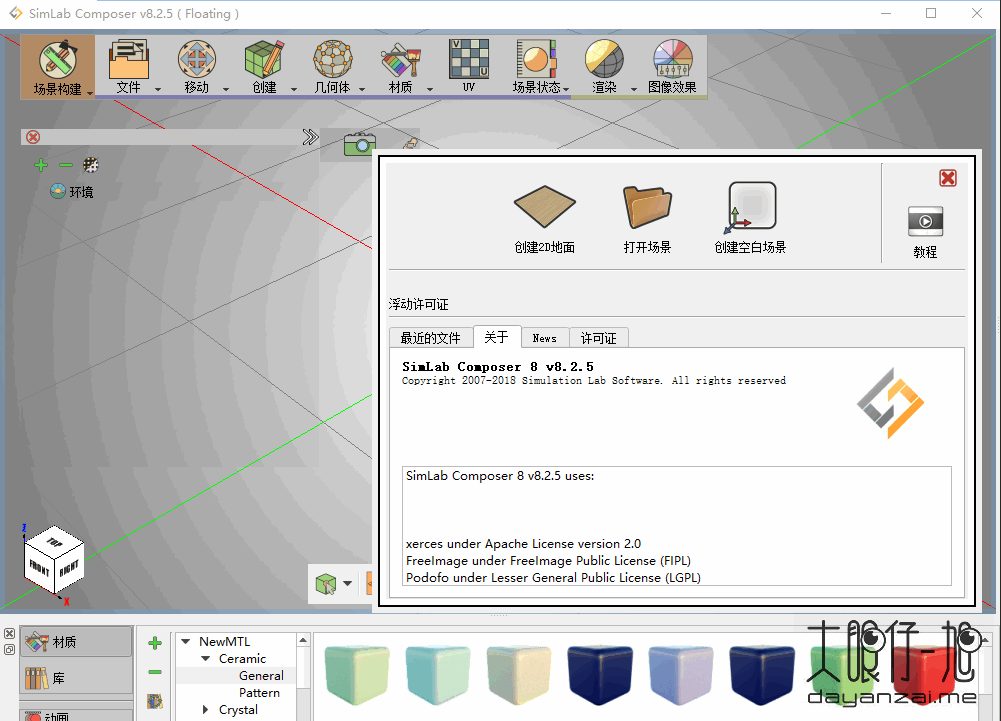The image size is (1001, 721).
Task: Open the 几何体 geometry icon
Action: (x=332, y=59)
